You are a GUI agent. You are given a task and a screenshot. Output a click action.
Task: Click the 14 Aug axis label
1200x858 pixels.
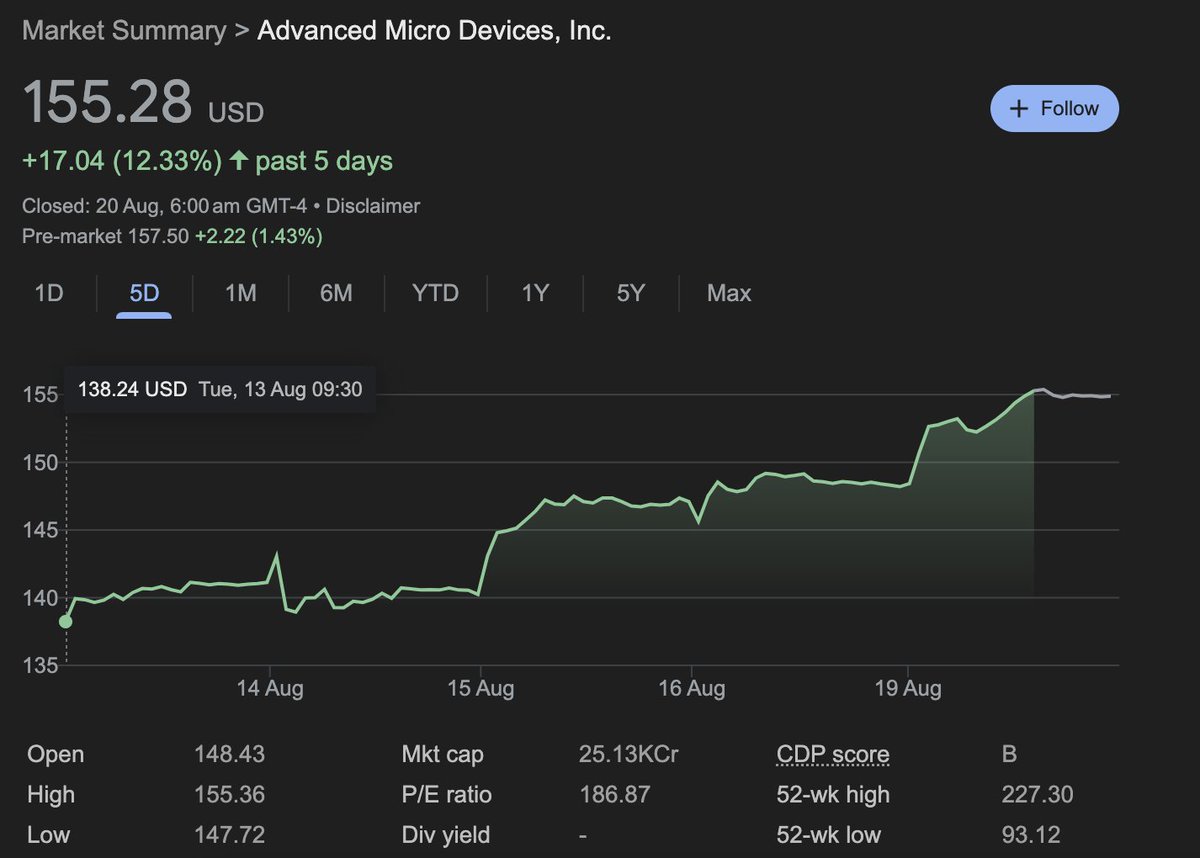[x=271, y=689]
